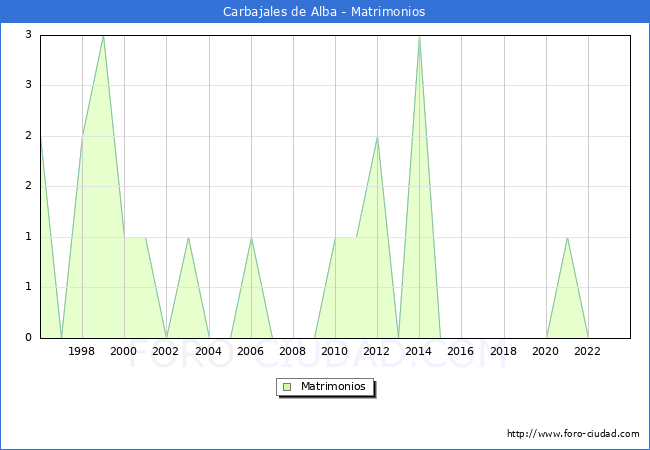The image size is (650, 450).
Task: Click the 0 value on the y-axis
Action: [28, 337]
